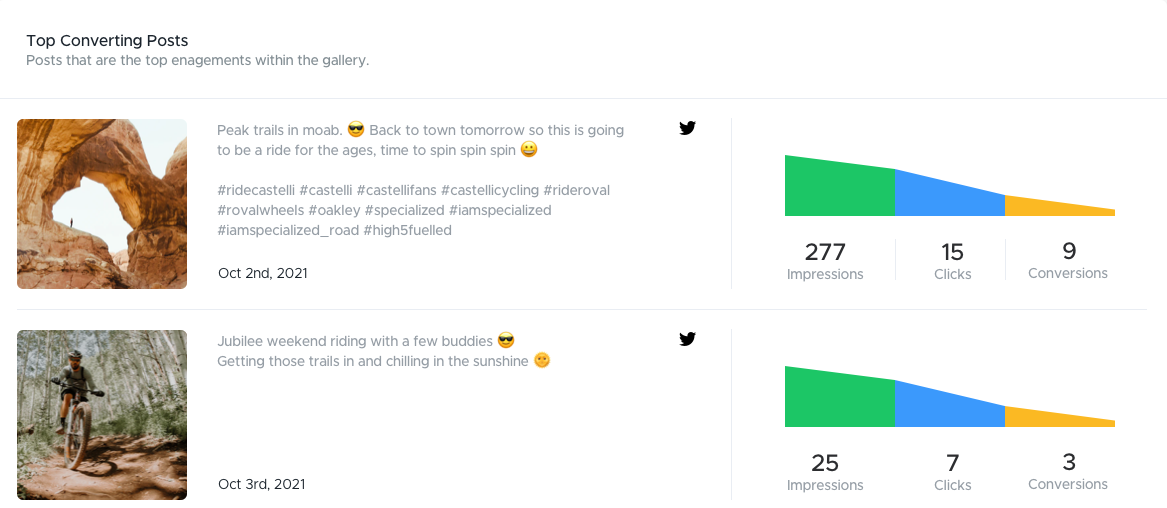Open the rock arch photo thumbnail
The height and width of the screenshot is (508, 1167).
(102, 204)
